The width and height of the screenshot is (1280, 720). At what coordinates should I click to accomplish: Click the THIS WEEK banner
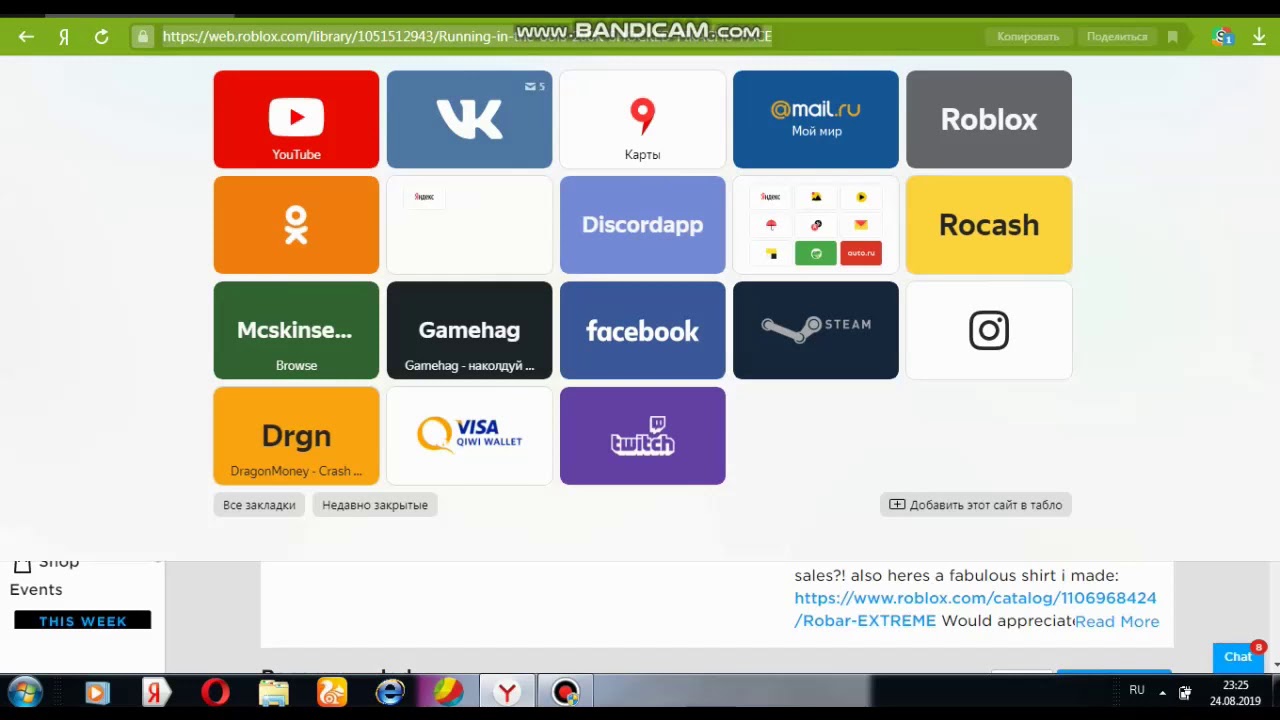82,621
